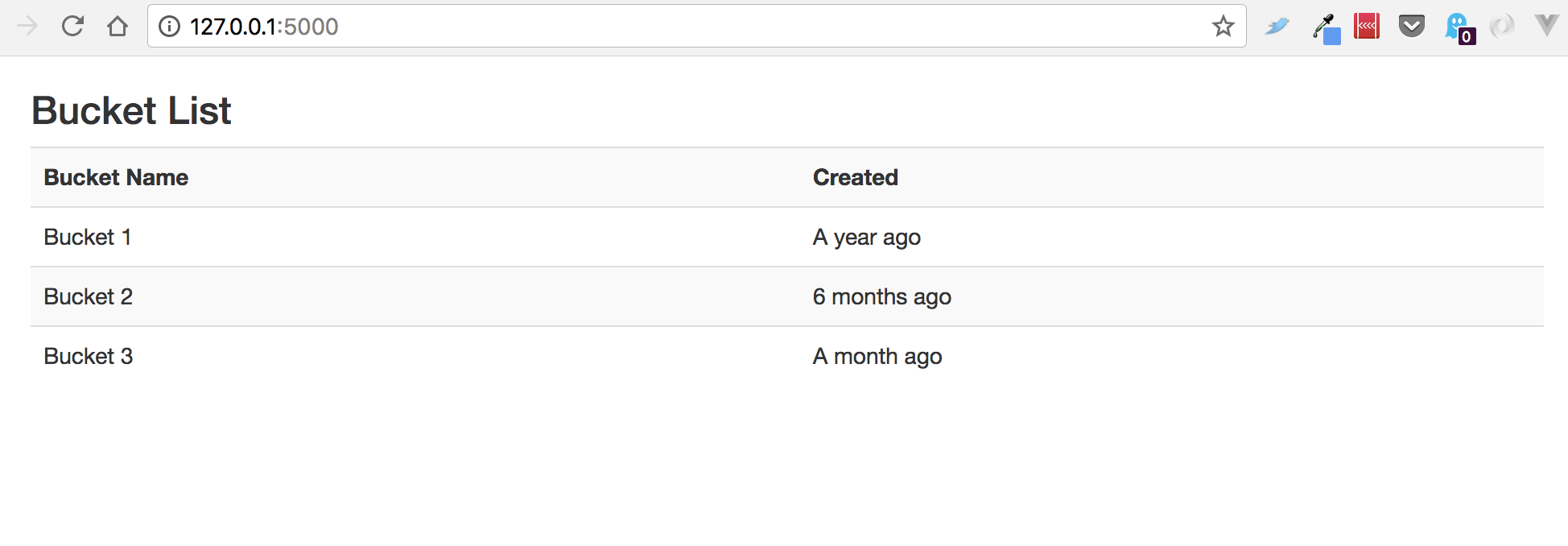Select the Bucket 1 row

click(787, 237)
